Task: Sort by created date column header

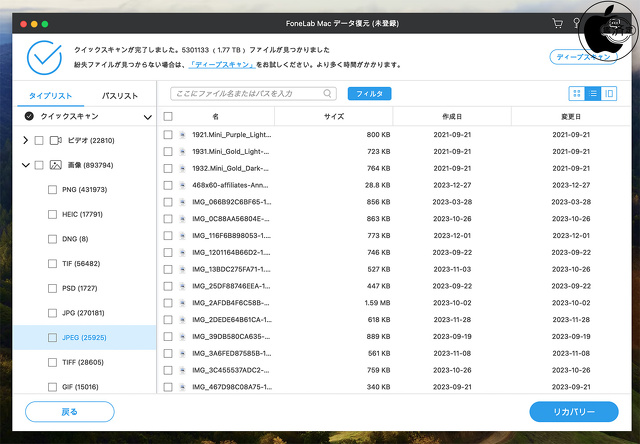Action: (452, 116)
